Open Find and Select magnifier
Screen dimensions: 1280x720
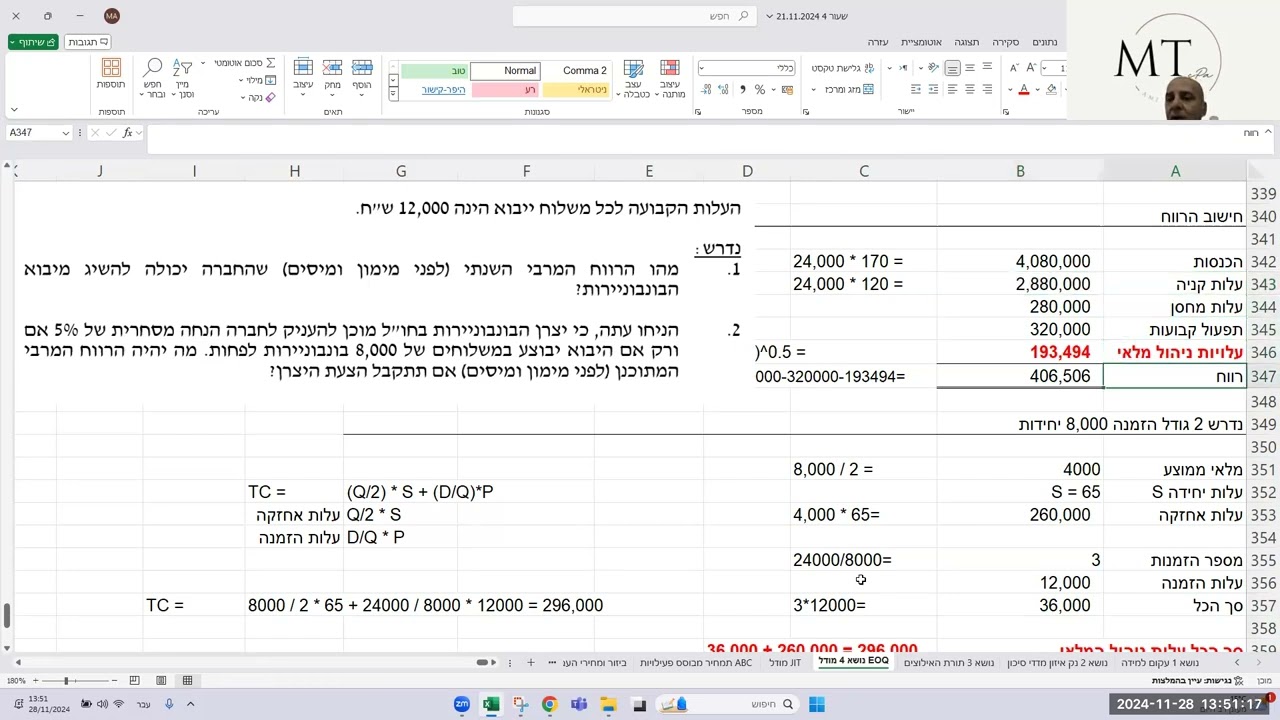tap(153, 76)
